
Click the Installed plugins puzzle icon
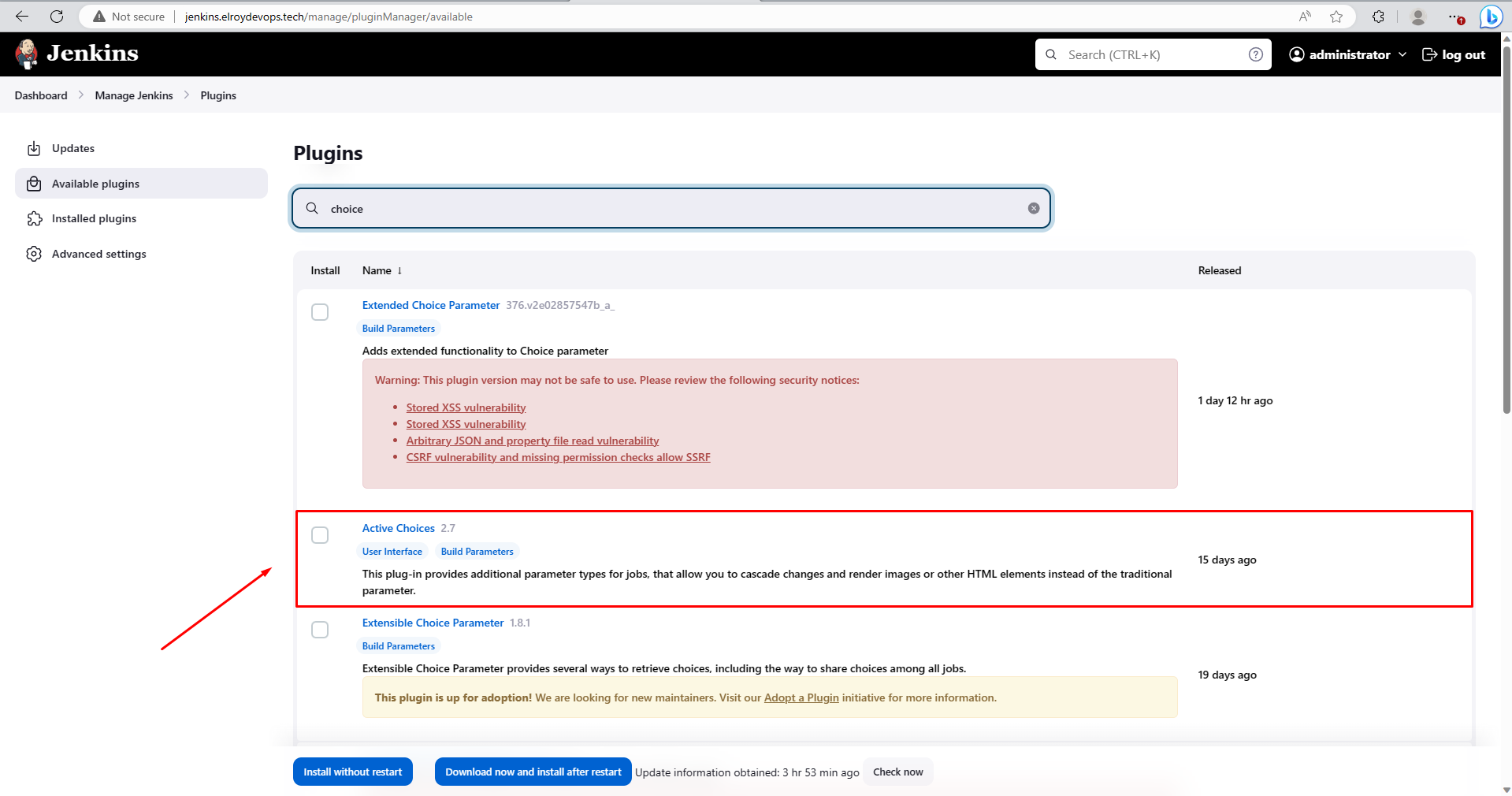(x=34, y=218)
